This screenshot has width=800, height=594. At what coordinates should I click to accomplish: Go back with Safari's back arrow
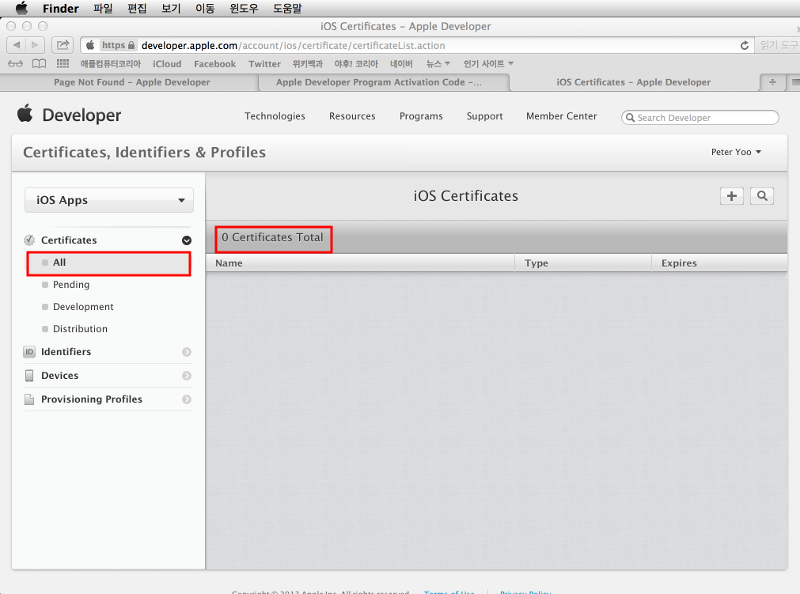[16, 45]
